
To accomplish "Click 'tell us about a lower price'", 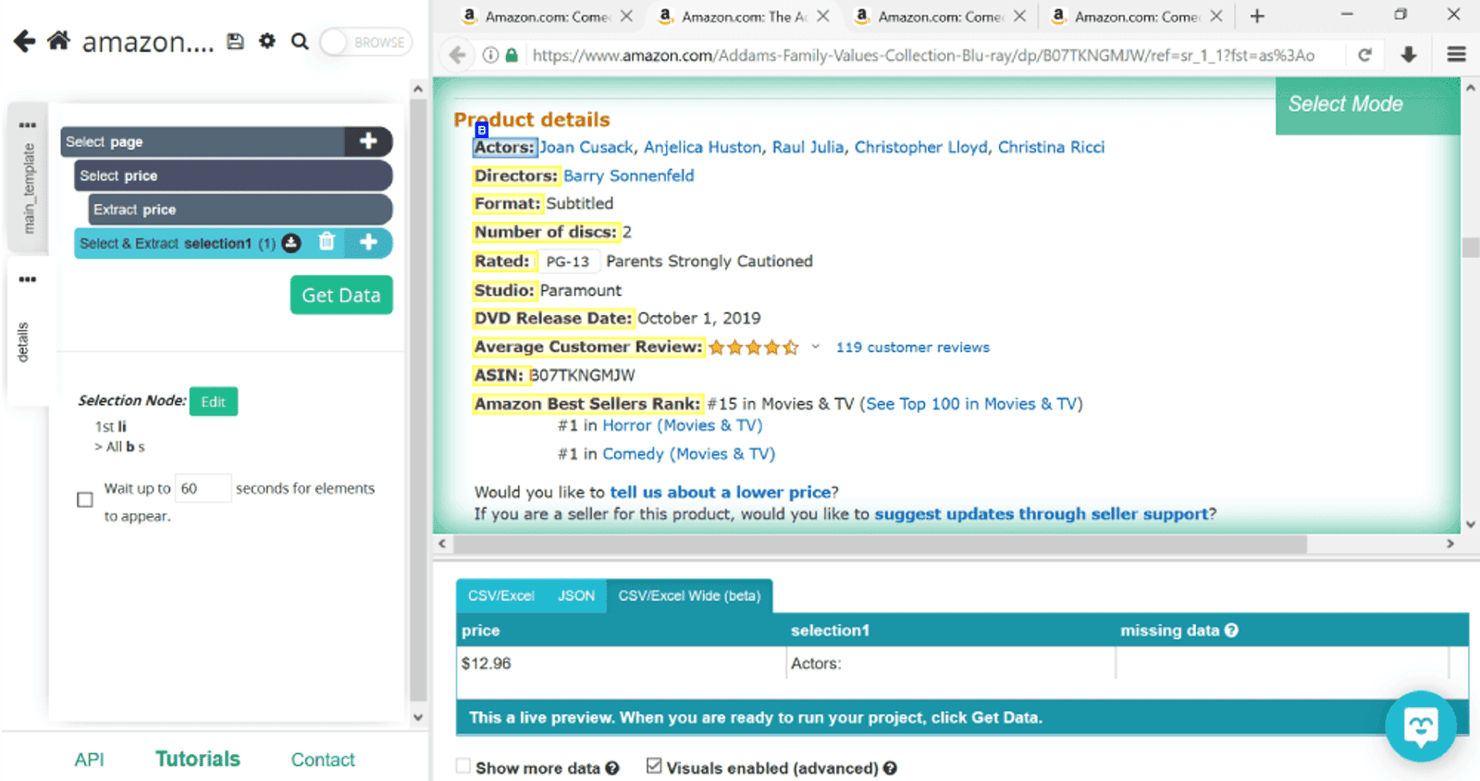I will click(720, 492).
